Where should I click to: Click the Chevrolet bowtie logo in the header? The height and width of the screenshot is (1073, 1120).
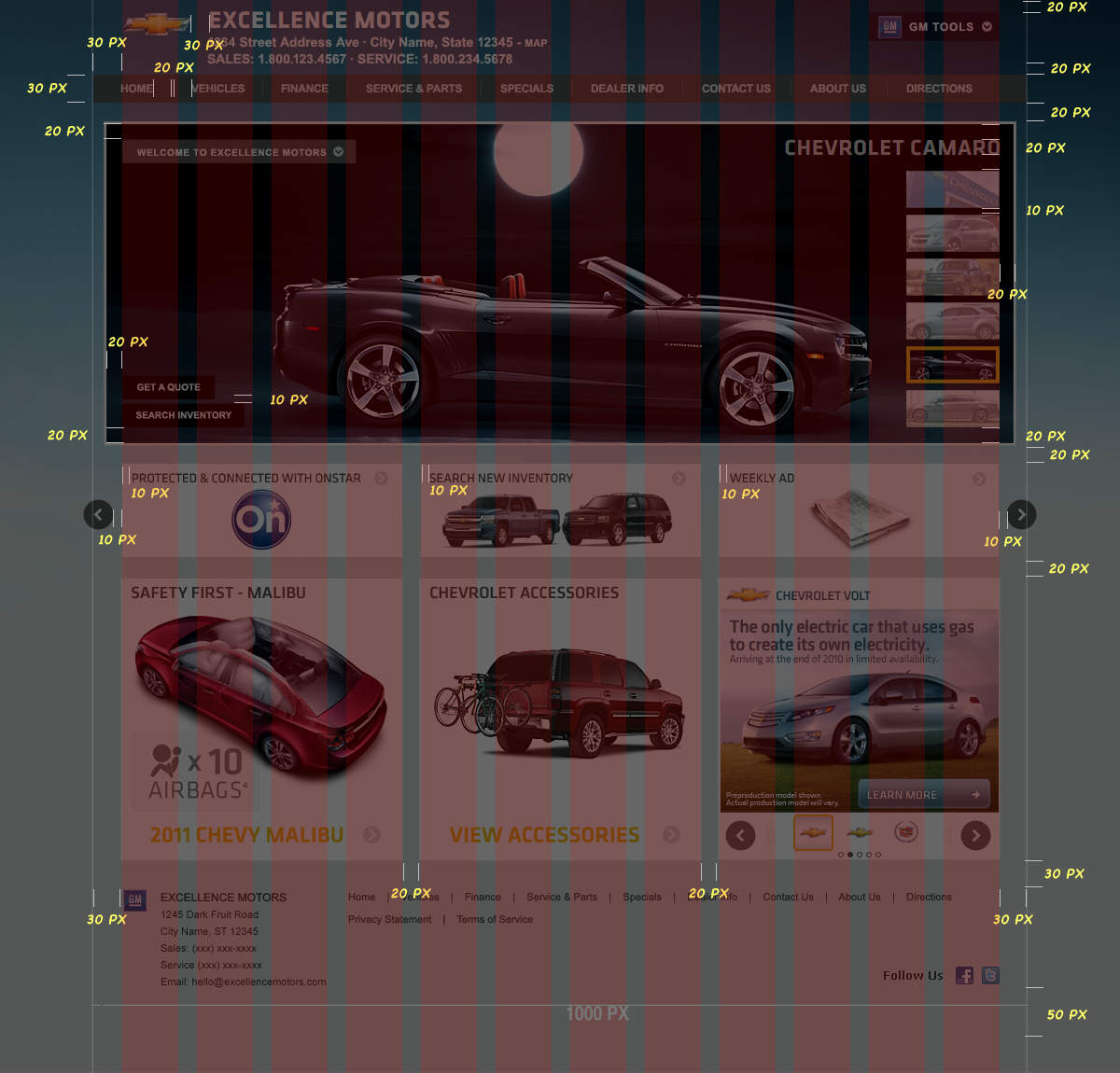[157, 24]
